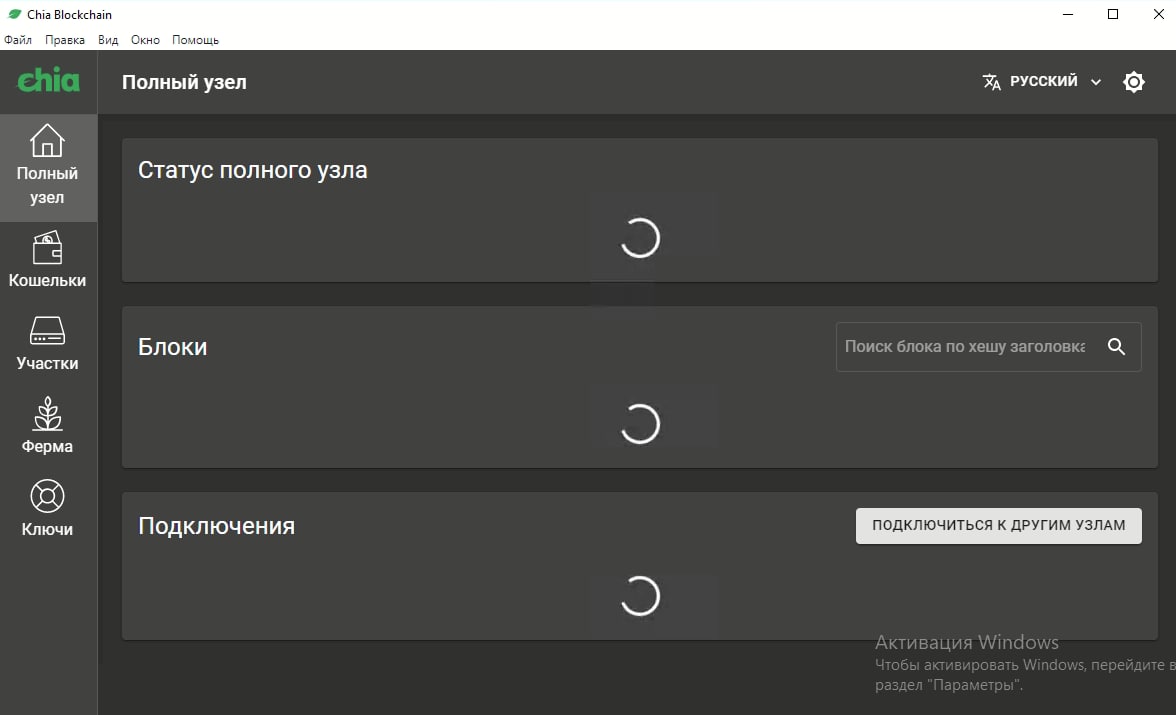This screenshot has height=715, width=1176.
Task: Open the Окно menu
Action: pyautogui.click(x=145, y=40)
